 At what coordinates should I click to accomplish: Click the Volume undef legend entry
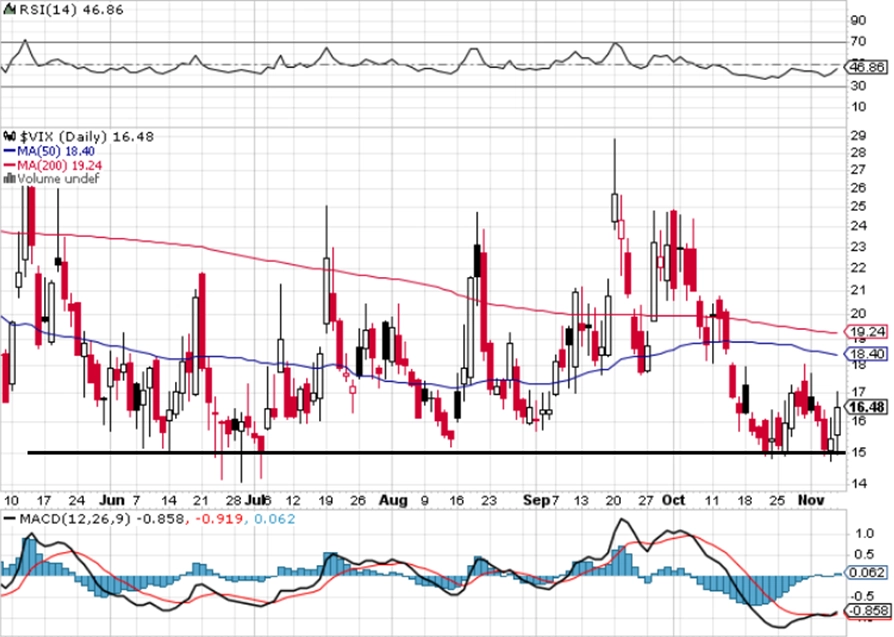(58, 178)
